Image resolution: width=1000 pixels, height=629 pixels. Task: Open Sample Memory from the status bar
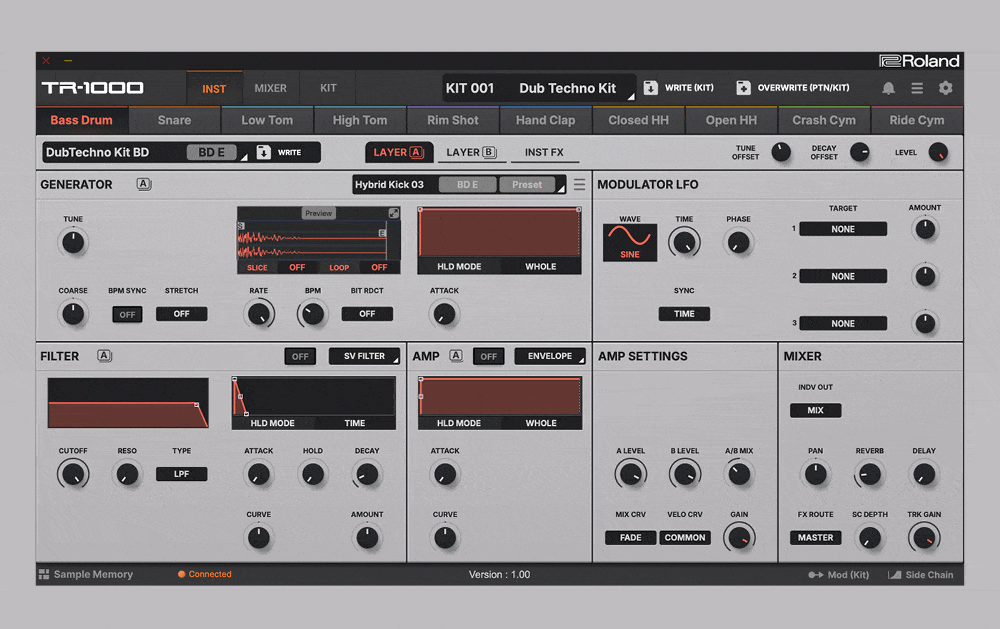click(85, 575)
